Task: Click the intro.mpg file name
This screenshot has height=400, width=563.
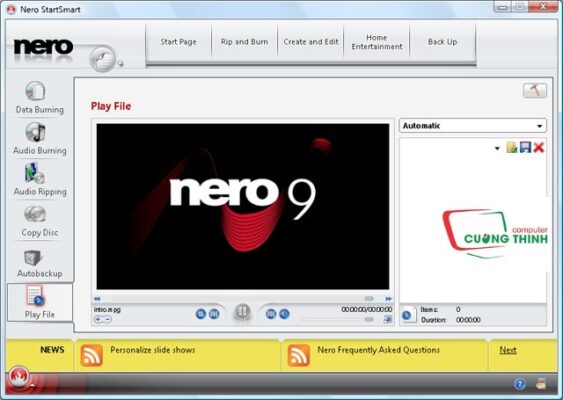Action: tap(107, 310)
